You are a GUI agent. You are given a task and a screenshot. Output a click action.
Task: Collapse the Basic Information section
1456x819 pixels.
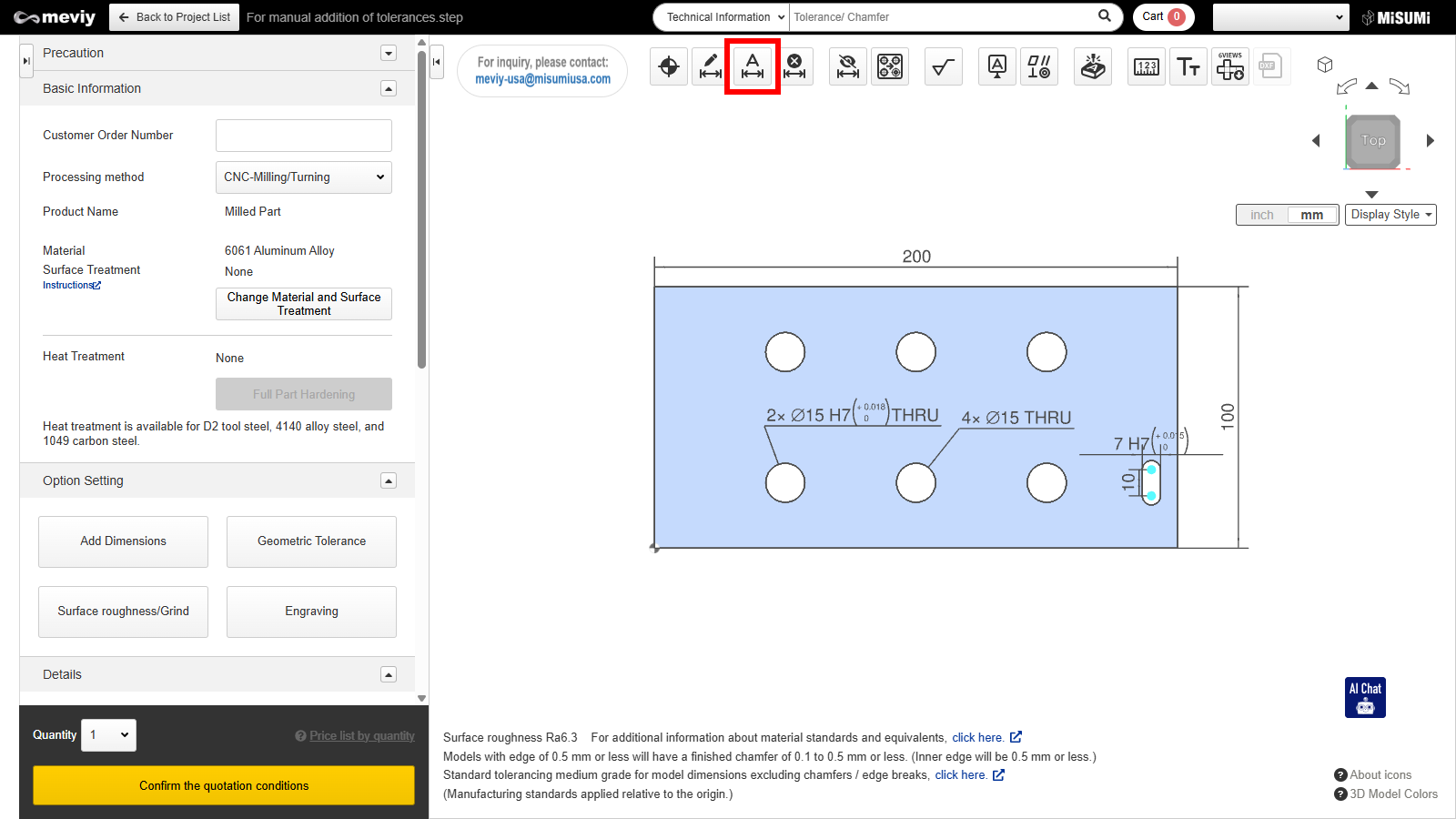[x=389, y=88]
